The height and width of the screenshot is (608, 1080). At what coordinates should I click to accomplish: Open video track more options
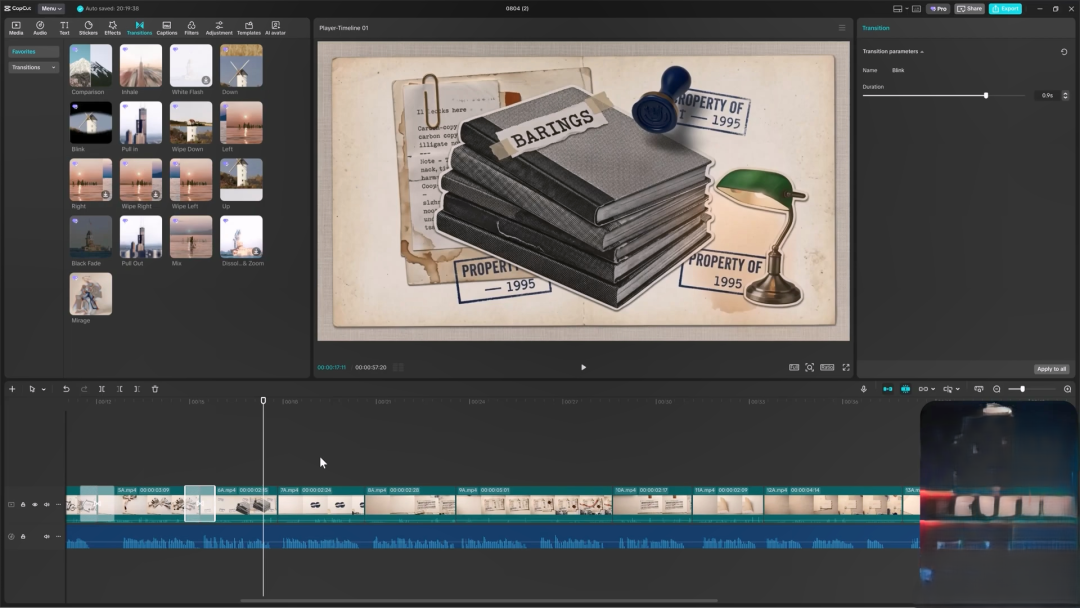click(59, 505)
